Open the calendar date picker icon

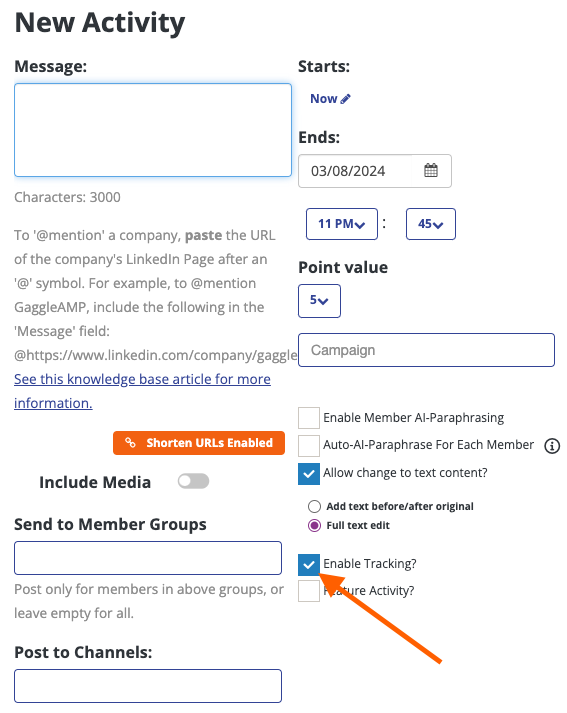[431, 171]
